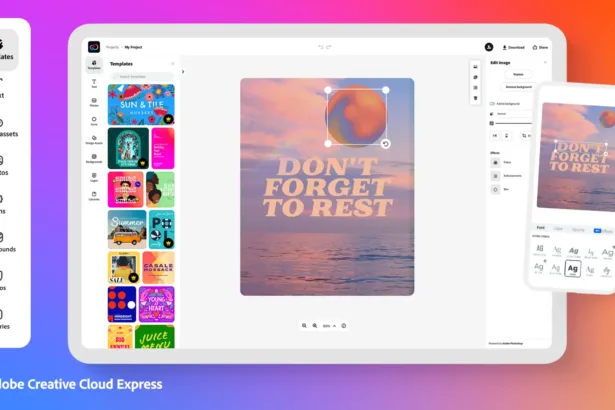Image resolution: width=615 pixels, height=410 pixels.
Task: Open the zoom percentage dropdown
Action: tap(329, 326)
